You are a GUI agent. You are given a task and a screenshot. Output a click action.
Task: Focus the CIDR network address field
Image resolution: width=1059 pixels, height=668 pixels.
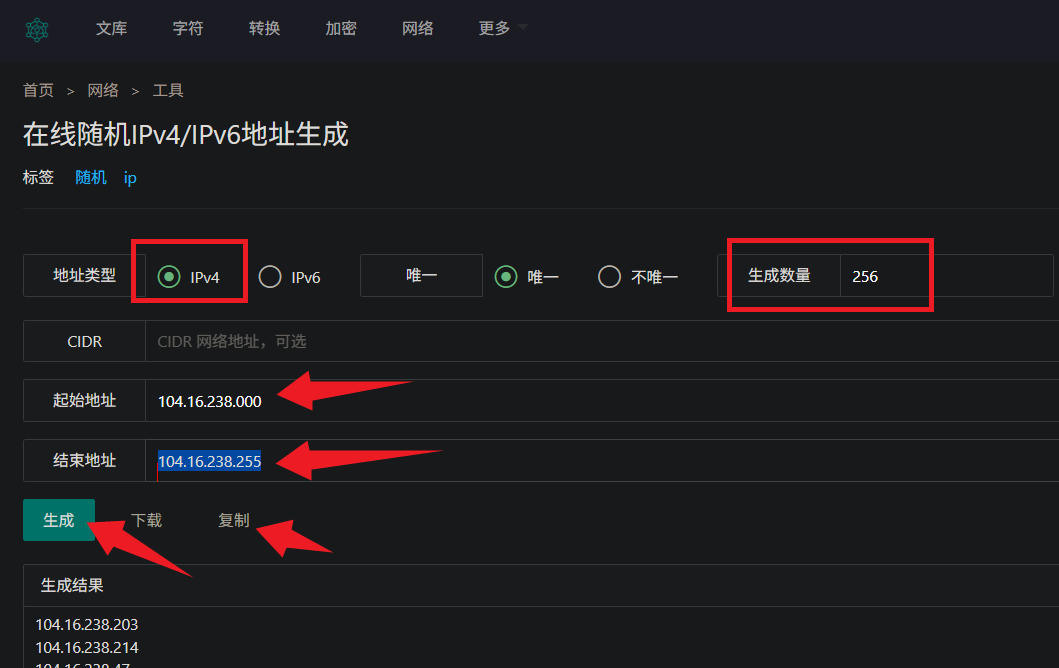(602, 341)
